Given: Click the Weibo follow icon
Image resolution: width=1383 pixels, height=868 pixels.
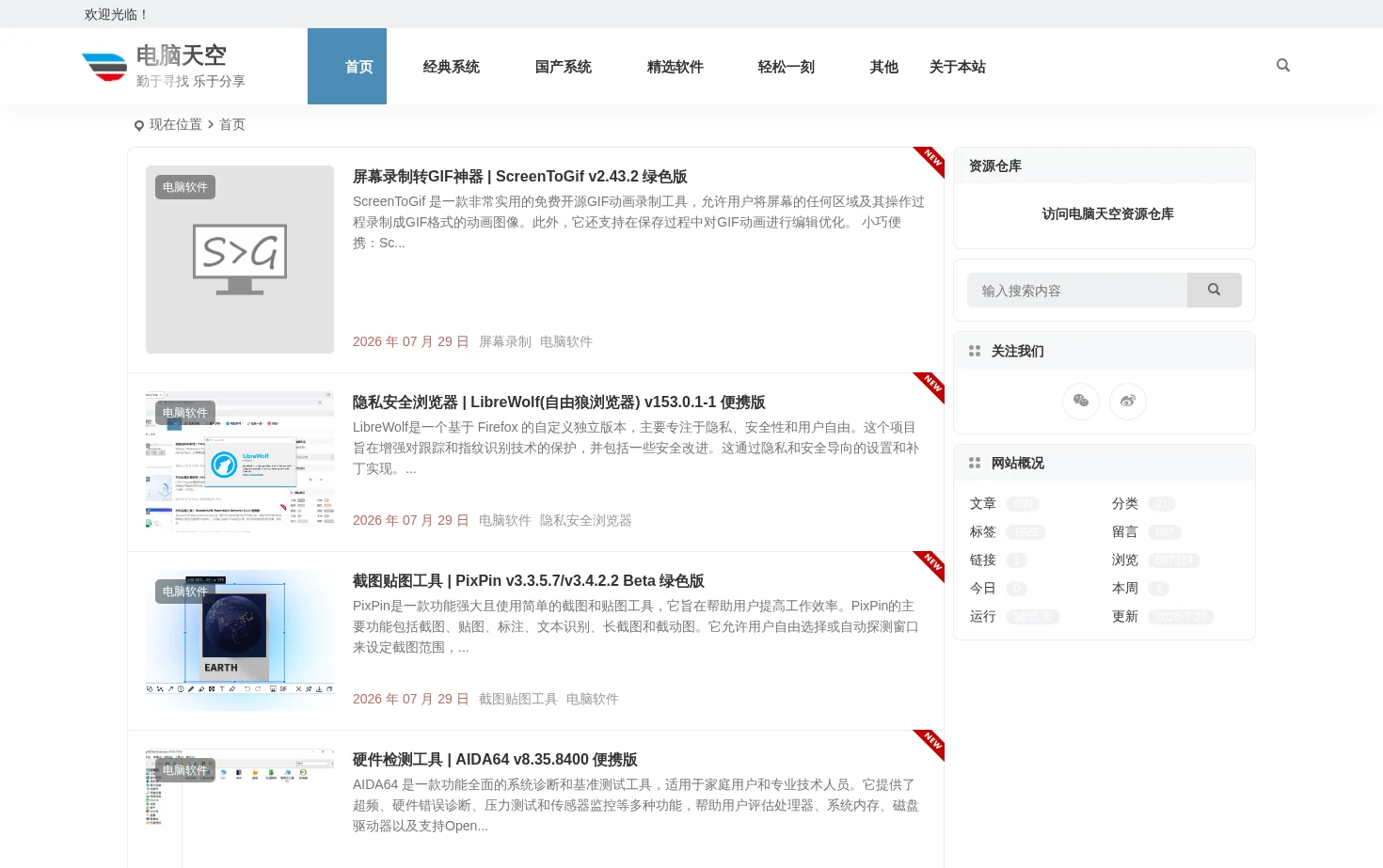Looking at the screenshot, I should [x=1128, y=402].
